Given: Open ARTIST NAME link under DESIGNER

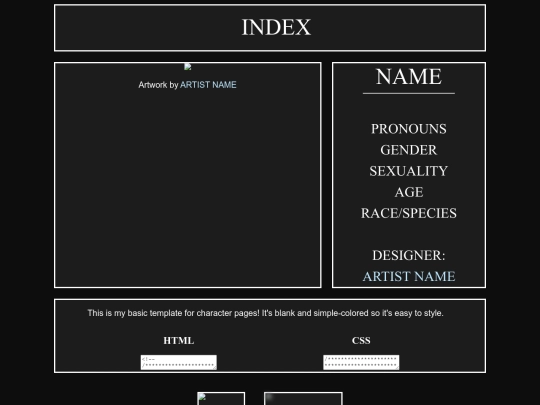Looking at the screenshot, I should coord(409,276).
